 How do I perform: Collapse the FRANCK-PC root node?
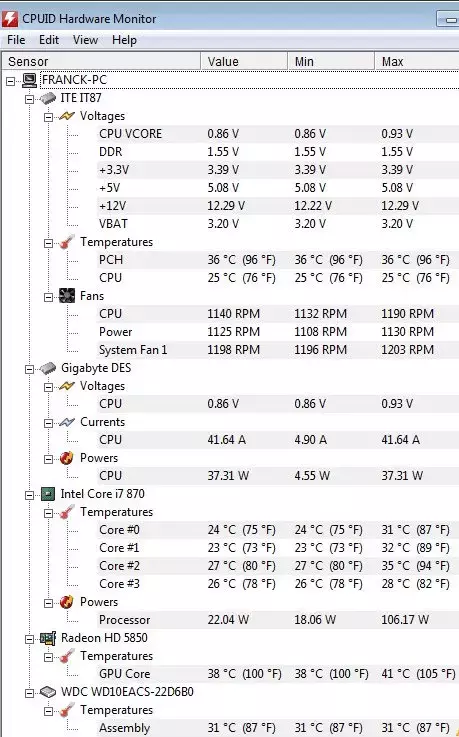pyautogui.click(x=10, y=81)
